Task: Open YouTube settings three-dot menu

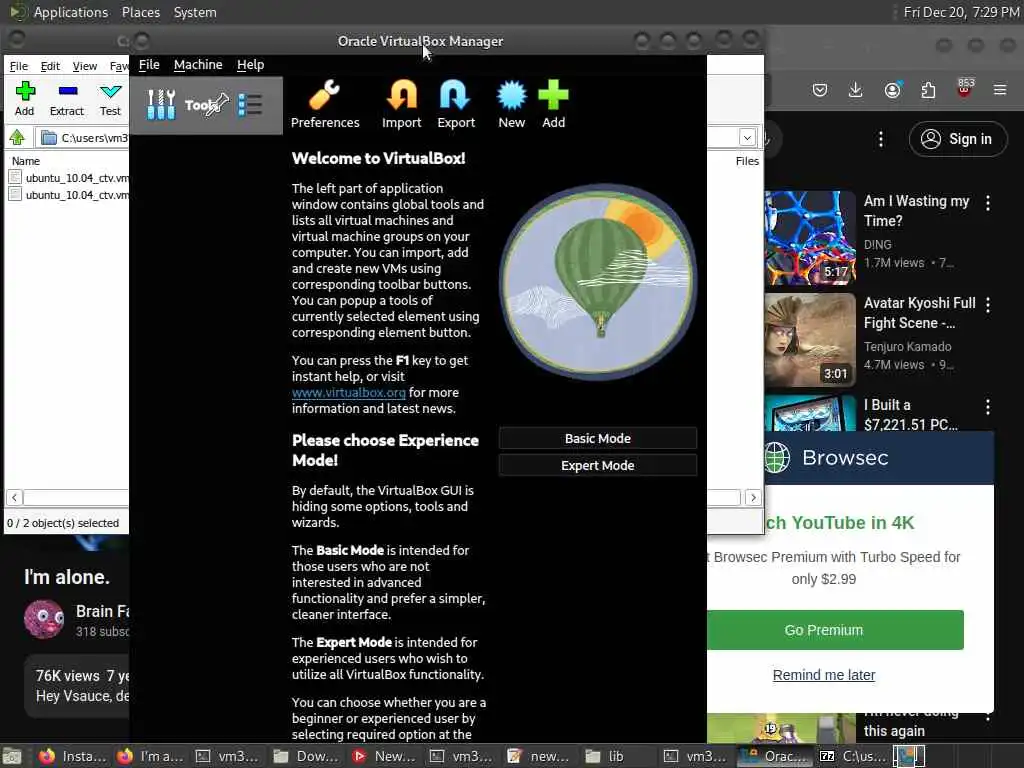Action: [x=881, y=139]
